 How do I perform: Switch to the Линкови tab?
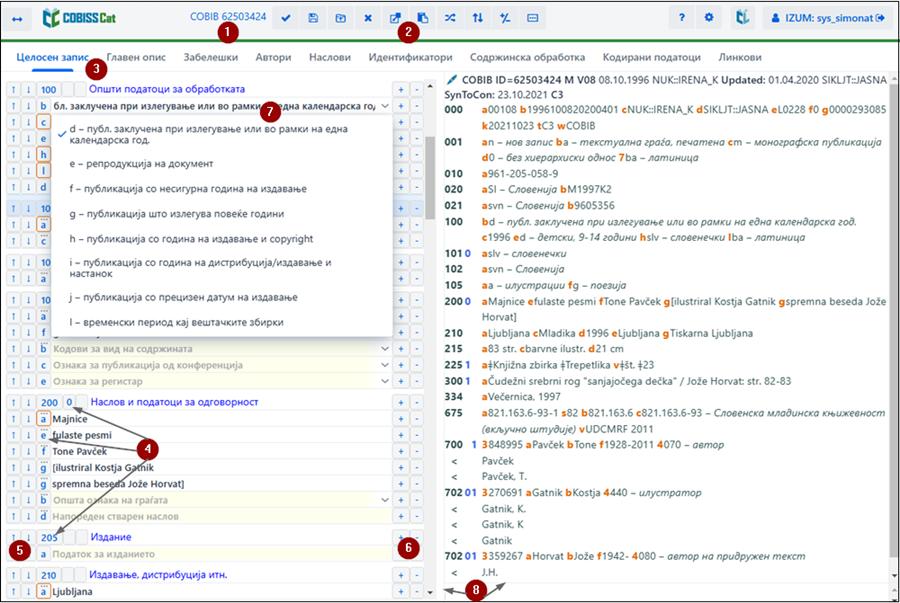(x=740, y=57)
